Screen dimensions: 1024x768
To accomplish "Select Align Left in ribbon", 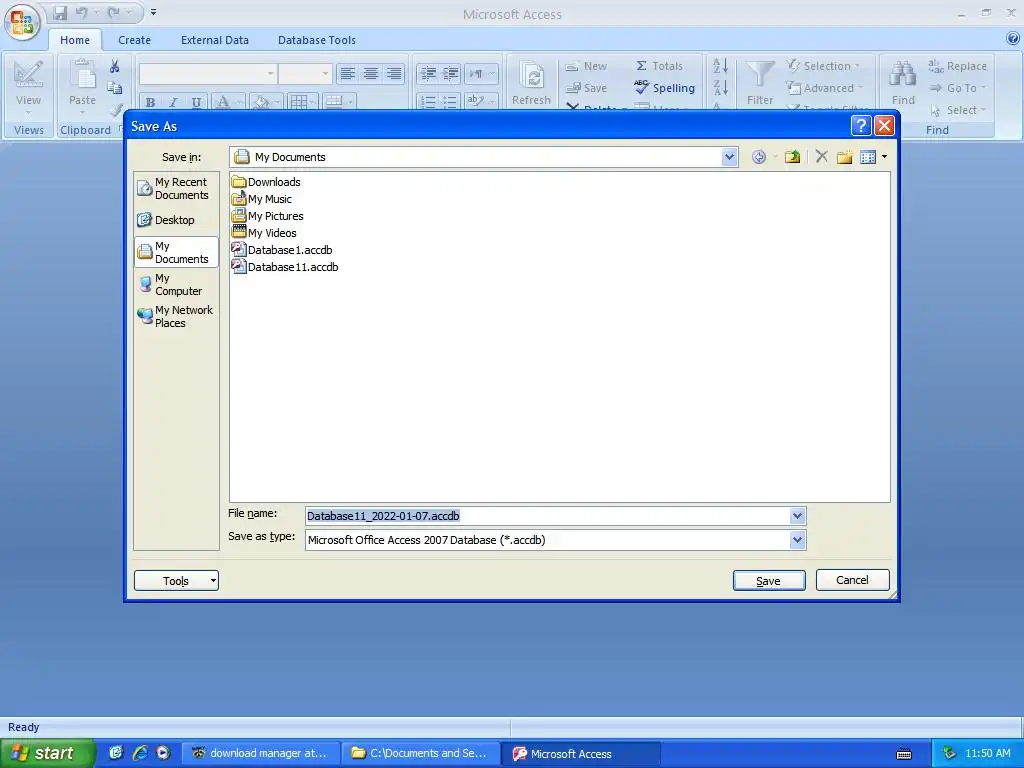I will [347, 74].
